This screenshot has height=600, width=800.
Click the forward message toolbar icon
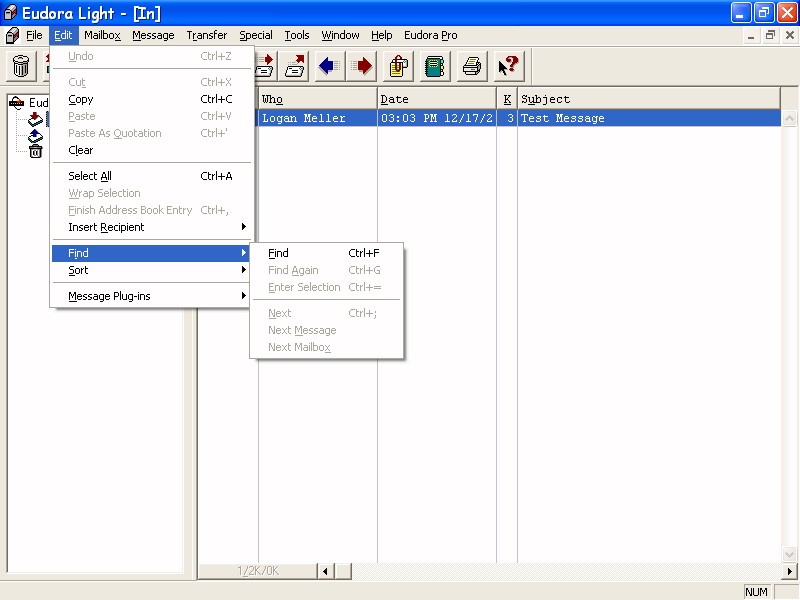[x=265, y=66]
